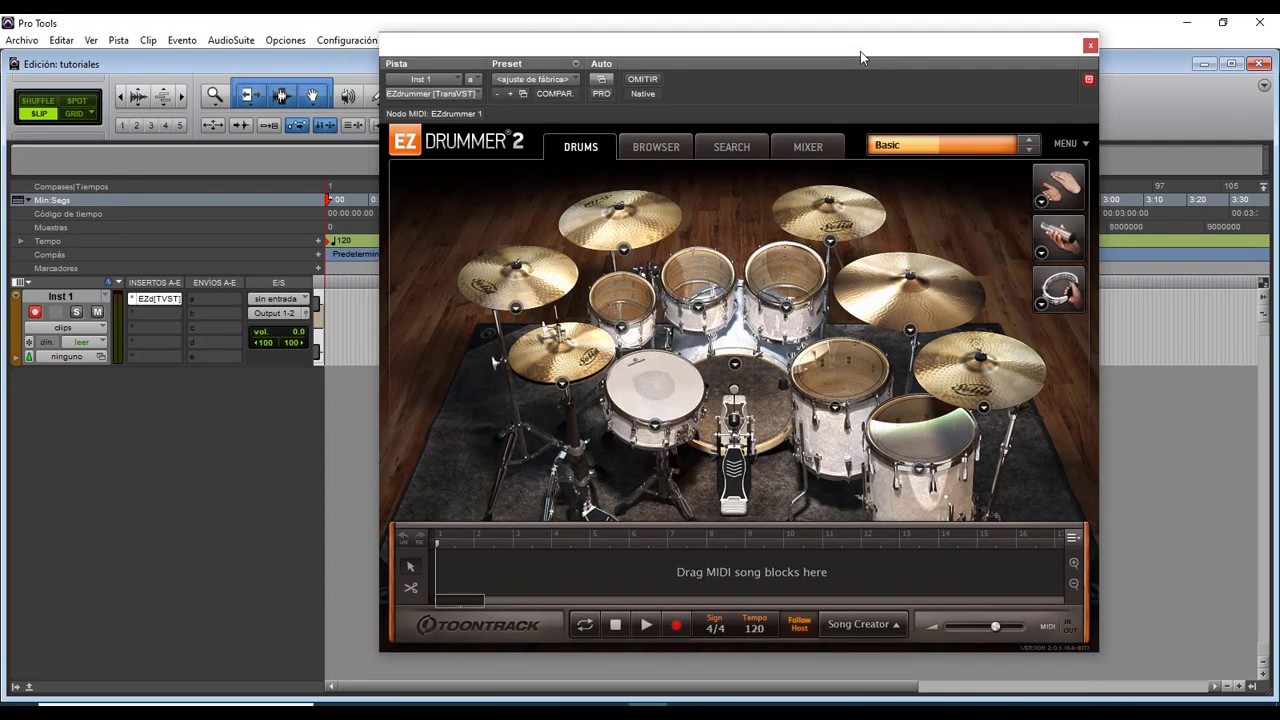Select the Zoomer magnifier tool
This screenshot has width=1280, height=720.
pyautogui.click(x=214, y=96)
